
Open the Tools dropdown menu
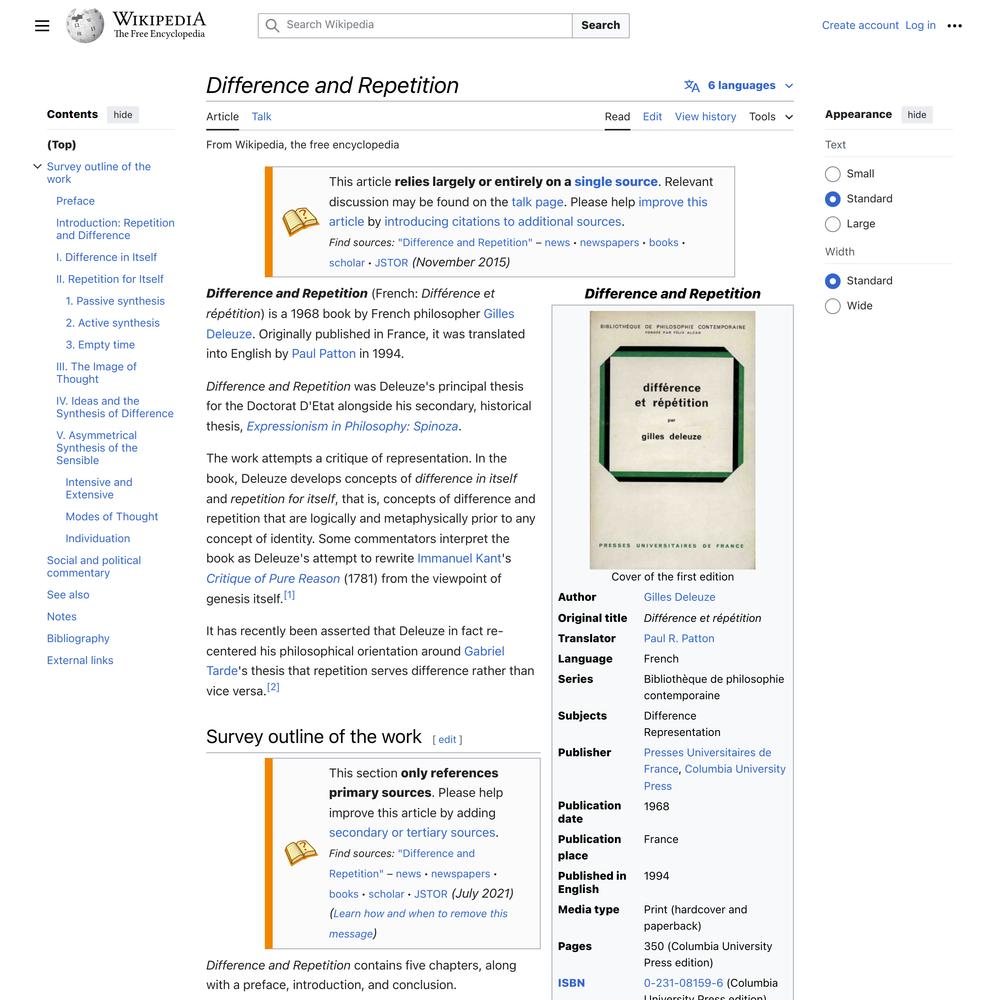click(x=771, y=117)
